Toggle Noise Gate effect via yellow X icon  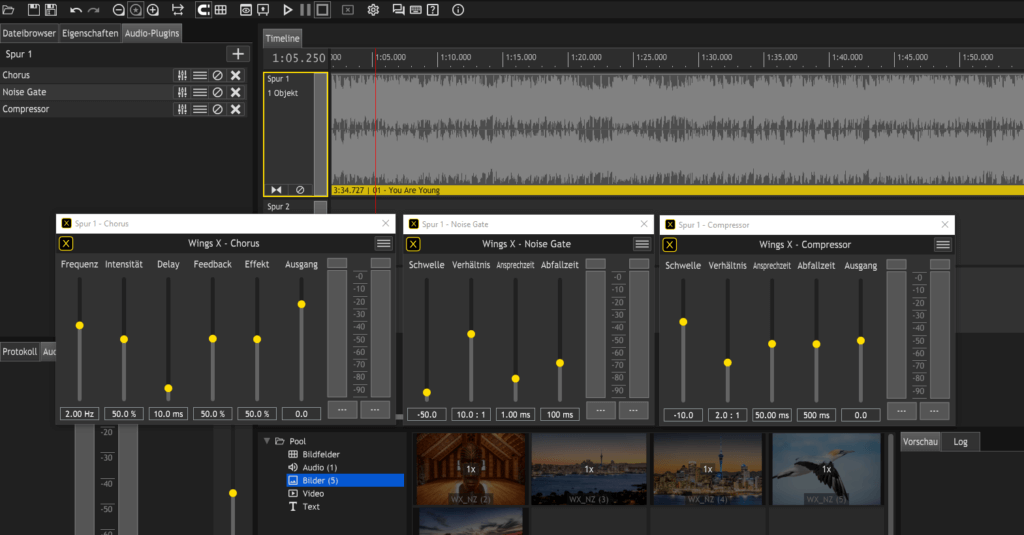pos(413,244)
